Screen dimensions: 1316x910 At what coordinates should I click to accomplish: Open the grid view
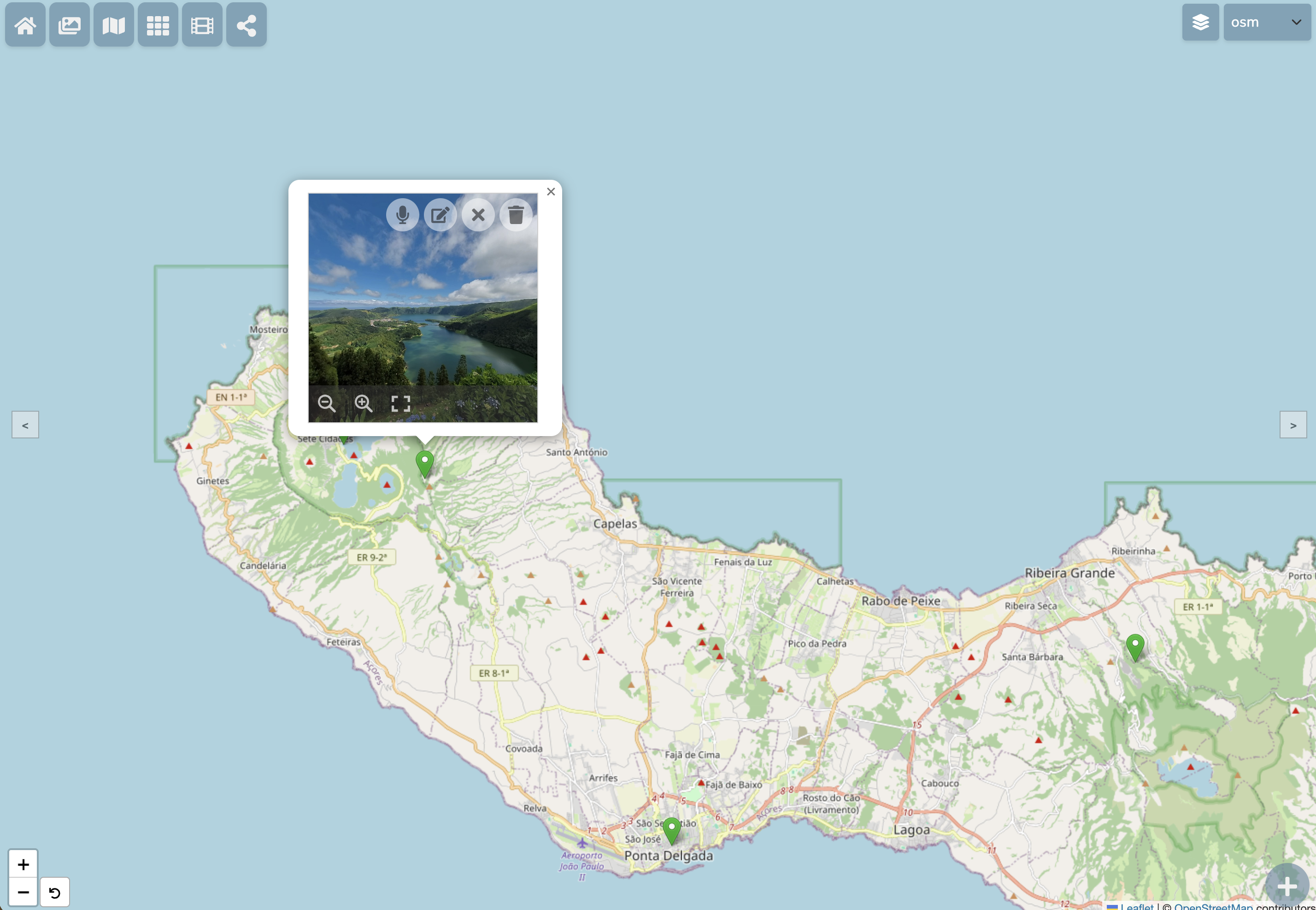(x=157, y=24)
